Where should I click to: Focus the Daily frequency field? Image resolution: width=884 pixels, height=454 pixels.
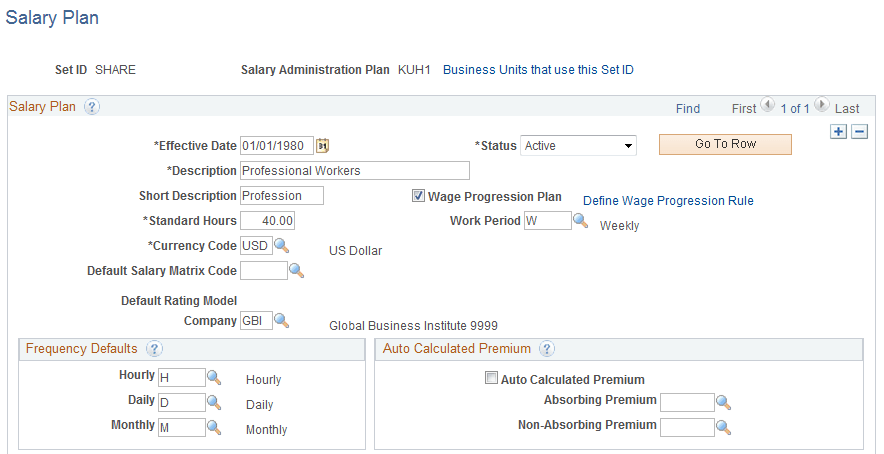182,403
